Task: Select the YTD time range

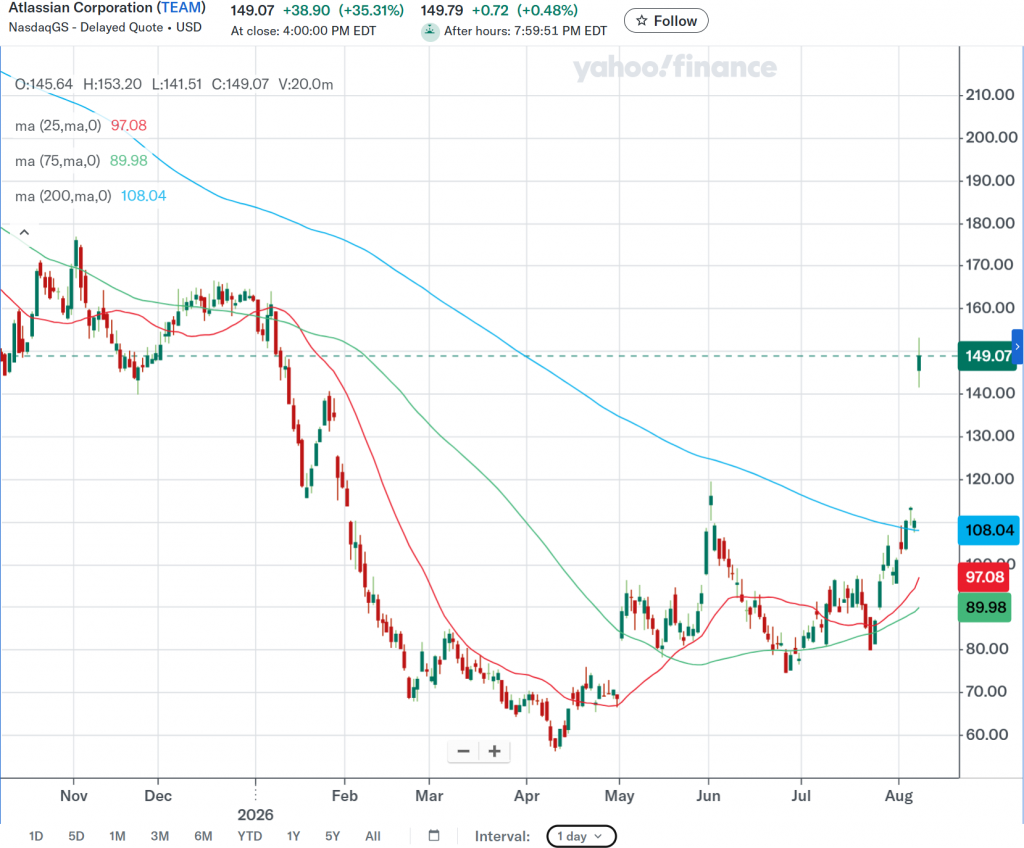Action: [249, 836]
